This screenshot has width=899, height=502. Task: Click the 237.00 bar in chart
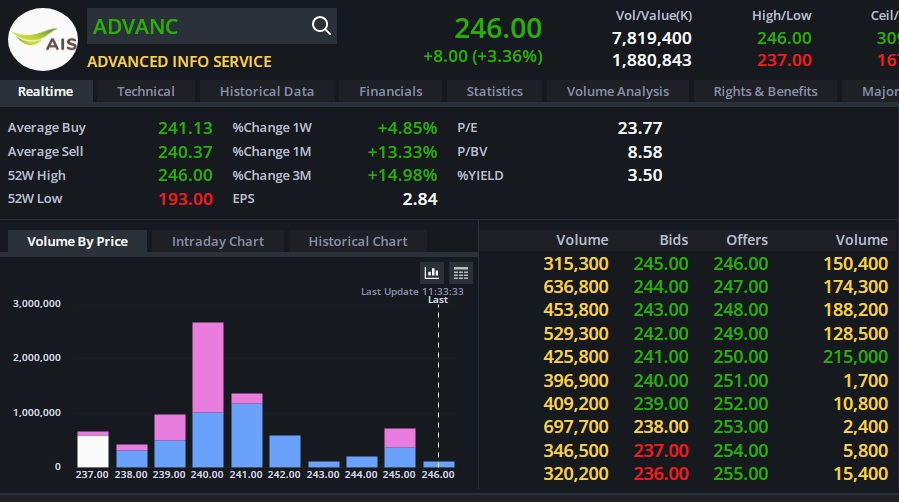point(93,450)
